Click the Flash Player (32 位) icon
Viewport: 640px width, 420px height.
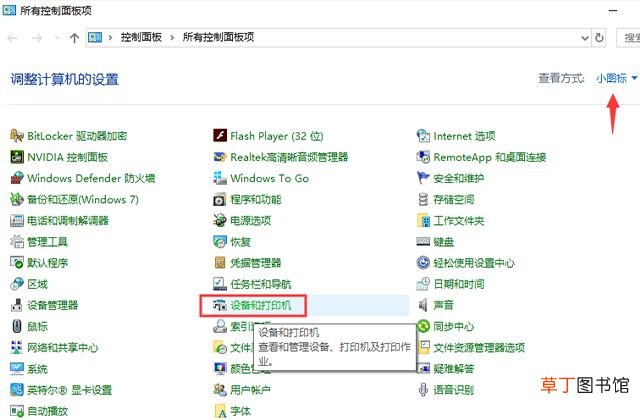[220, 136]
